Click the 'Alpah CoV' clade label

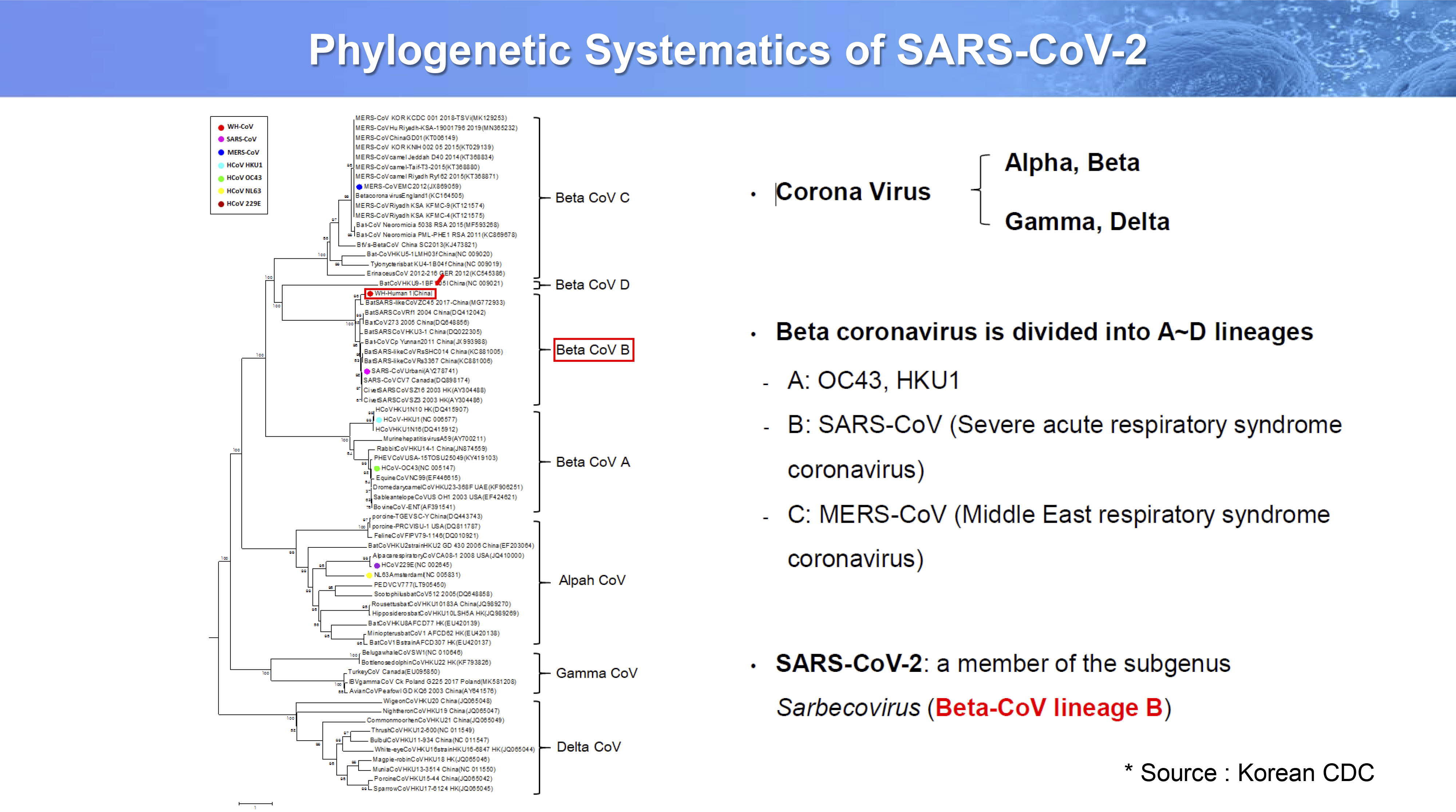point(592,580)
